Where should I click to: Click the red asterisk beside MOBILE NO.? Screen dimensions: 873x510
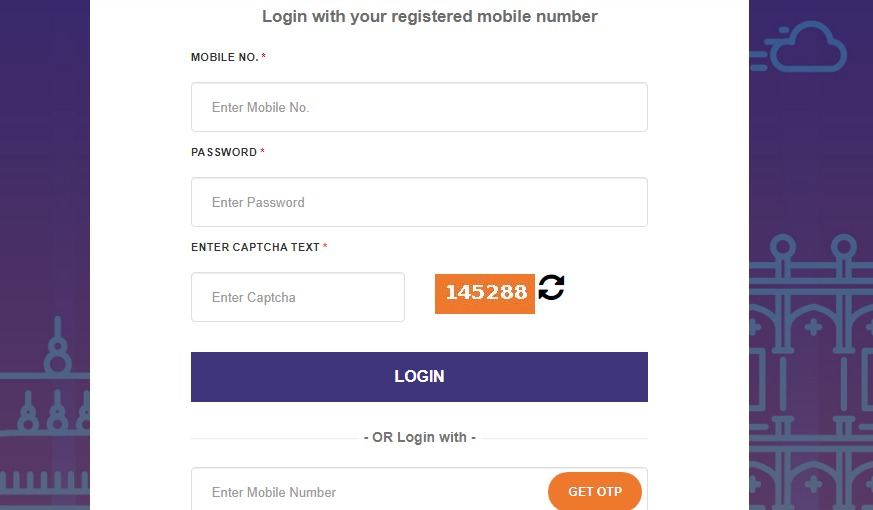click(263, 56)
